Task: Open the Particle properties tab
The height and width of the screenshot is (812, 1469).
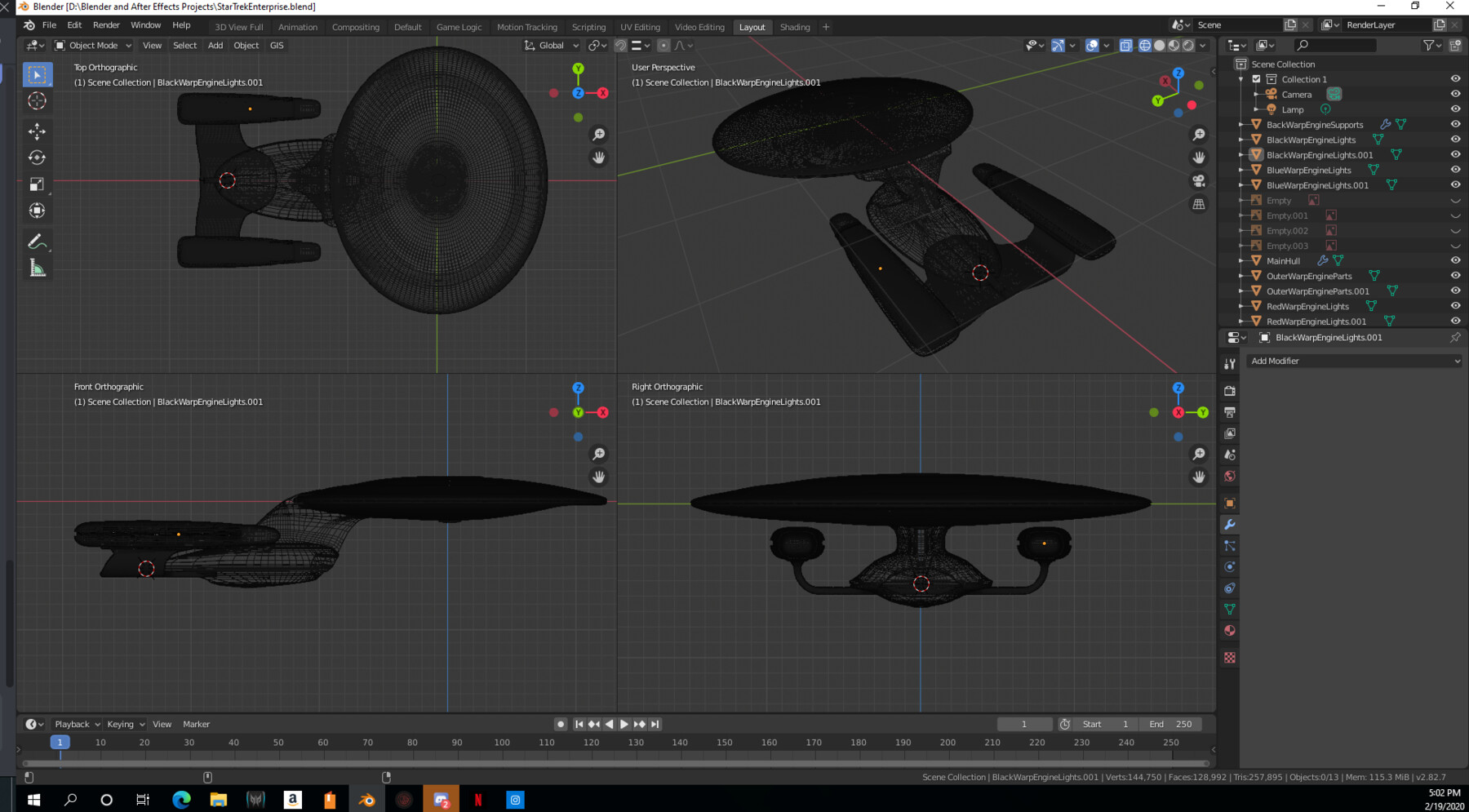Action: pyautogui.click(x=1230, y=545)
